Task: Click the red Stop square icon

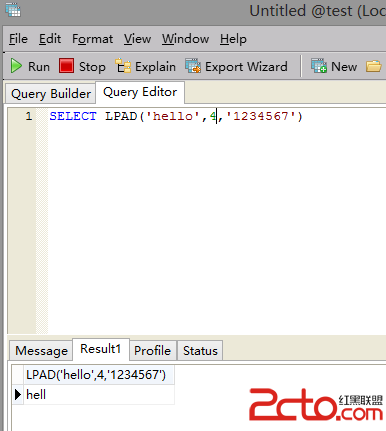Action: (66, 66)
